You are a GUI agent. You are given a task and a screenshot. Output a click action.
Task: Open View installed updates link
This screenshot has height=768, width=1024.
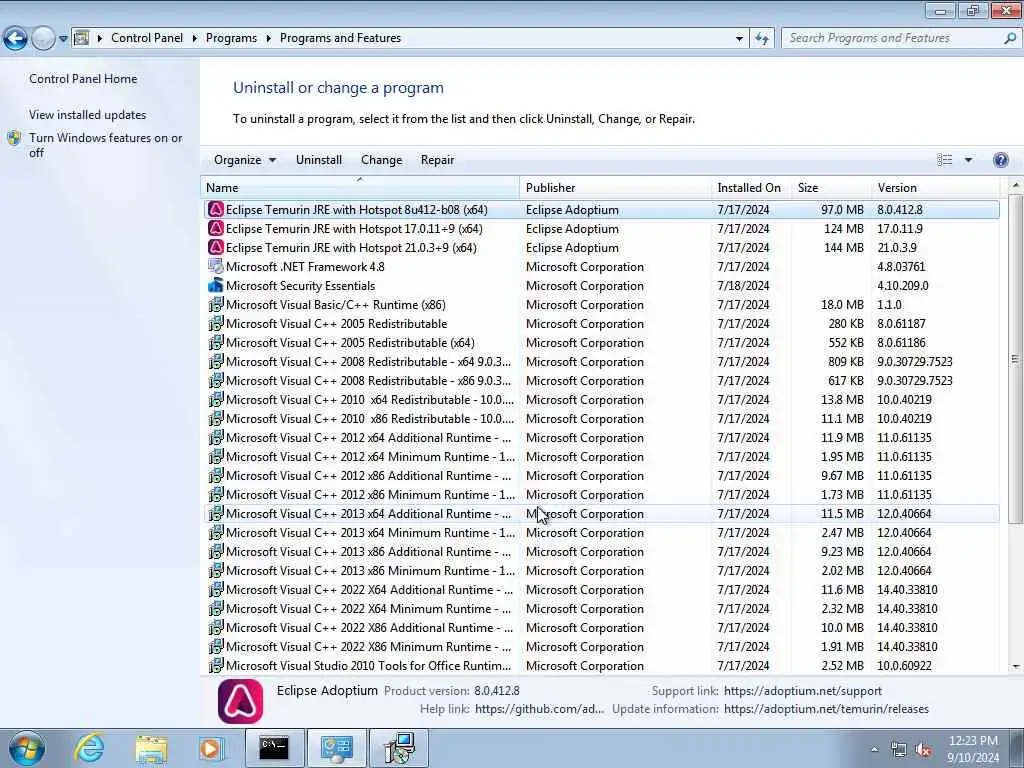88,115
